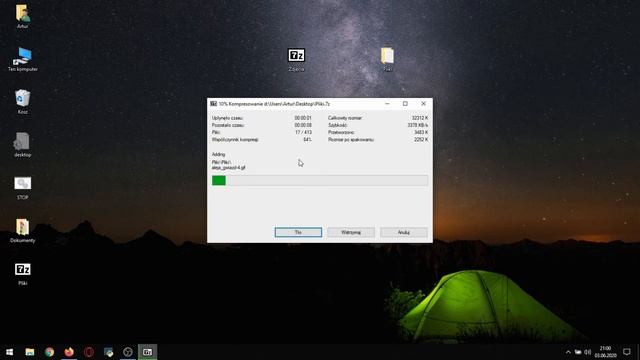640x360 pixels.
Task: Minimize the compression dialog window
Action: click(387, 104)
